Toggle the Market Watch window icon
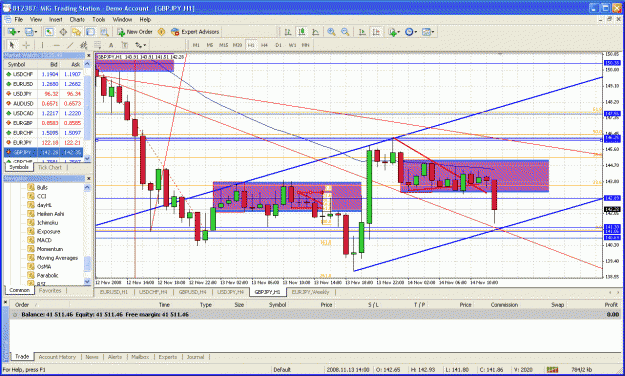 49,31
